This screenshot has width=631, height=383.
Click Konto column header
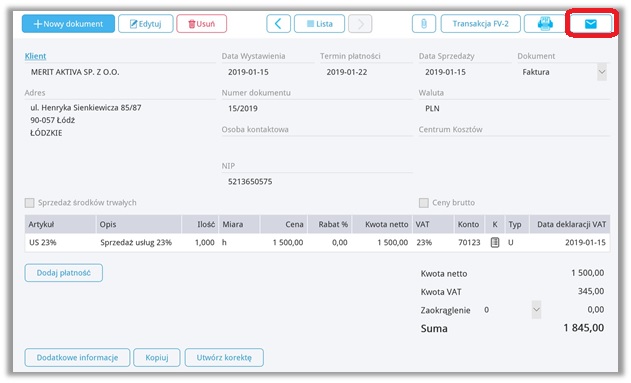(468, 224)
